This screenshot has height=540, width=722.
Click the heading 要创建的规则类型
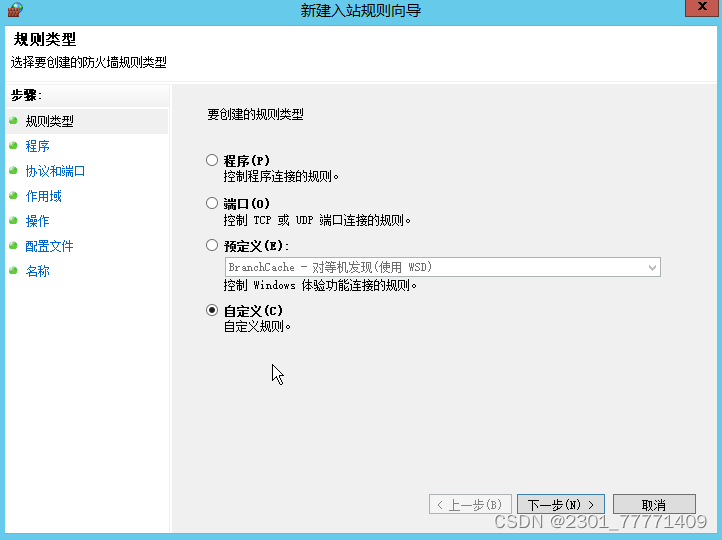click(x=255, y=114)
